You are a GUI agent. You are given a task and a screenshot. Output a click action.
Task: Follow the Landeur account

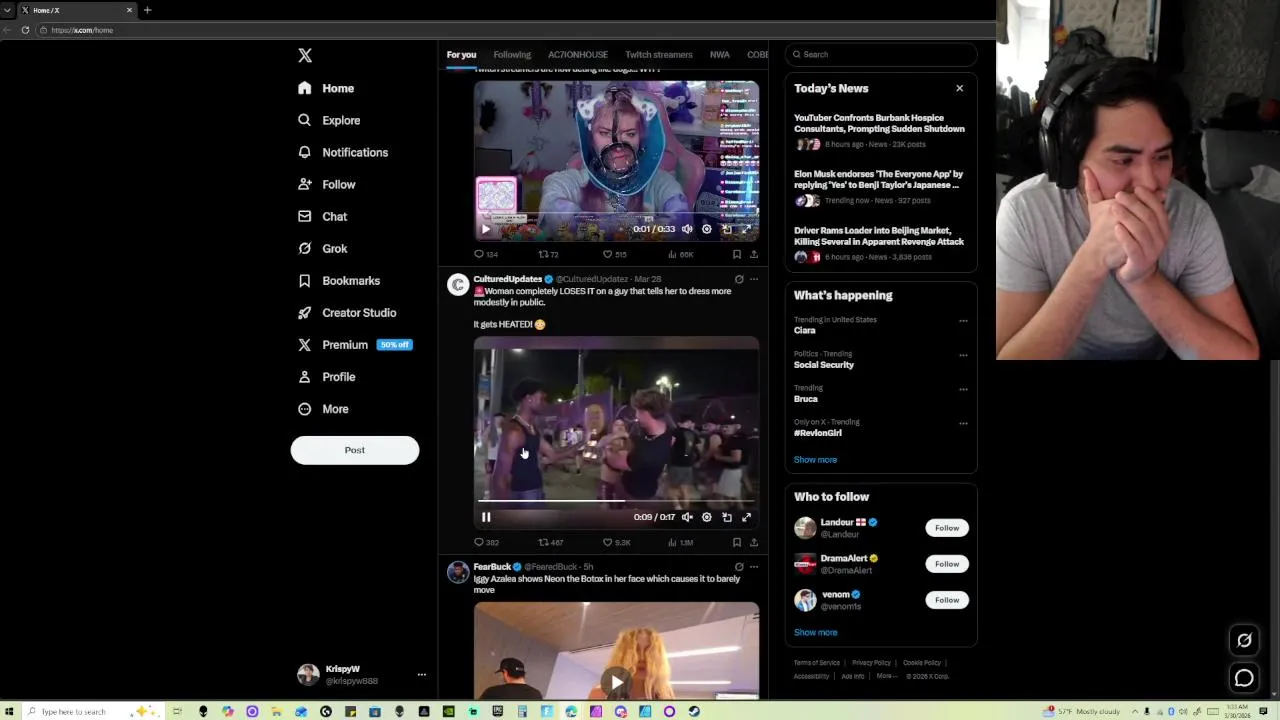[x=947, y=528]
